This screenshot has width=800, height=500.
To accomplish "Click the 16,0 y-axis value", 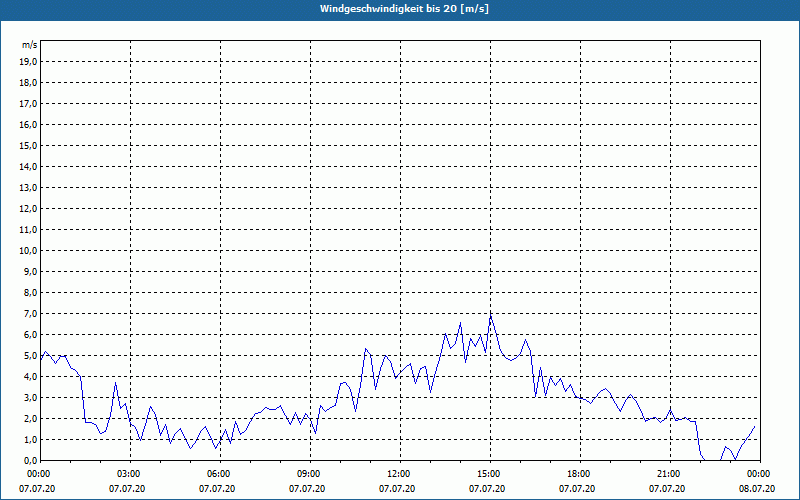I will pyautogui.click(x=29, y=124).
